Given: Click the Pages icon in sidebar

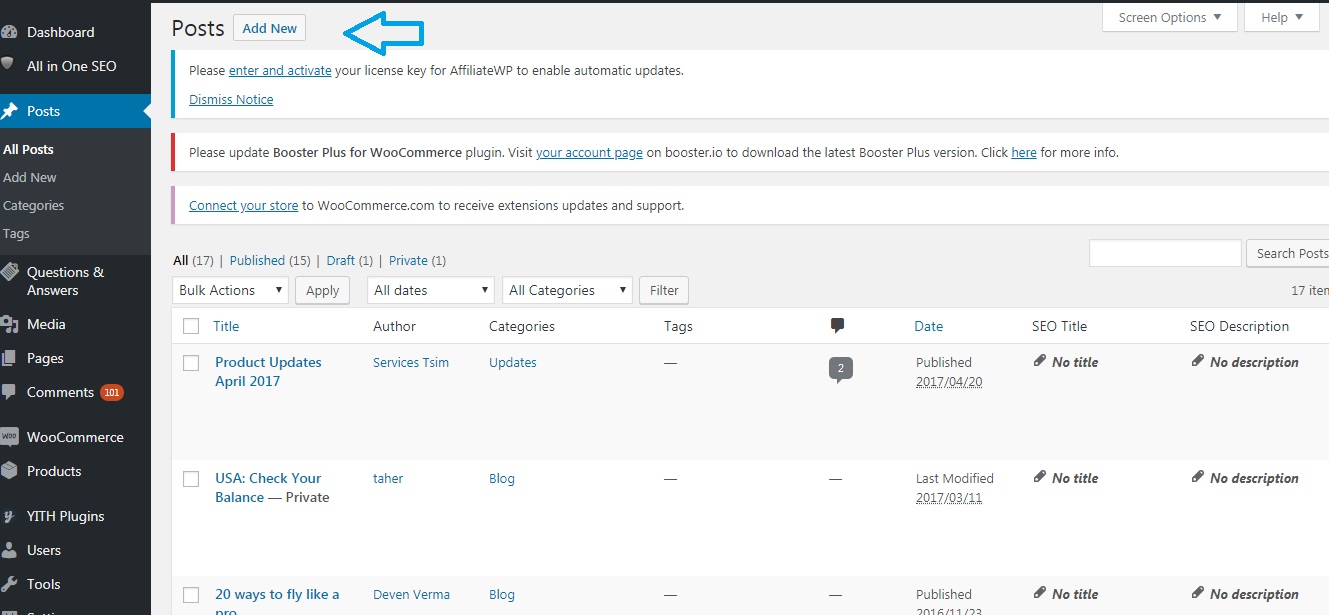Looking at the screenshot, I should point(9,358).
